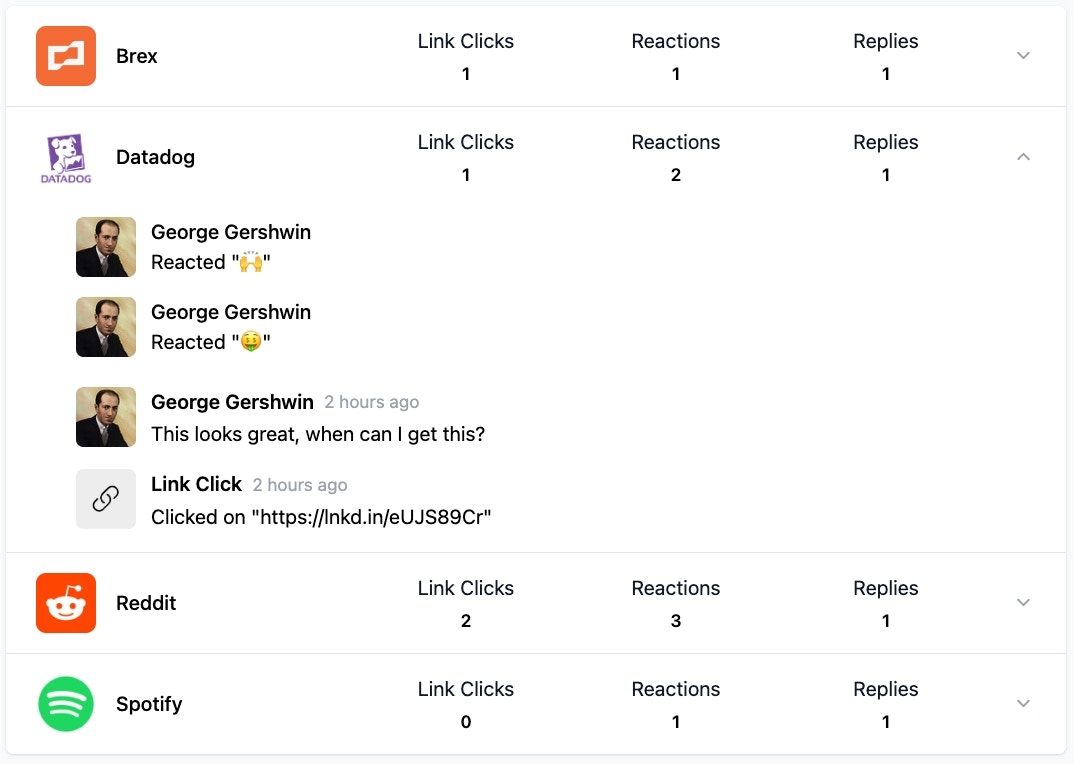Click the Brex company logo icon
Viewport: 1074px width, 764px height.
click(x=66, y=56)
